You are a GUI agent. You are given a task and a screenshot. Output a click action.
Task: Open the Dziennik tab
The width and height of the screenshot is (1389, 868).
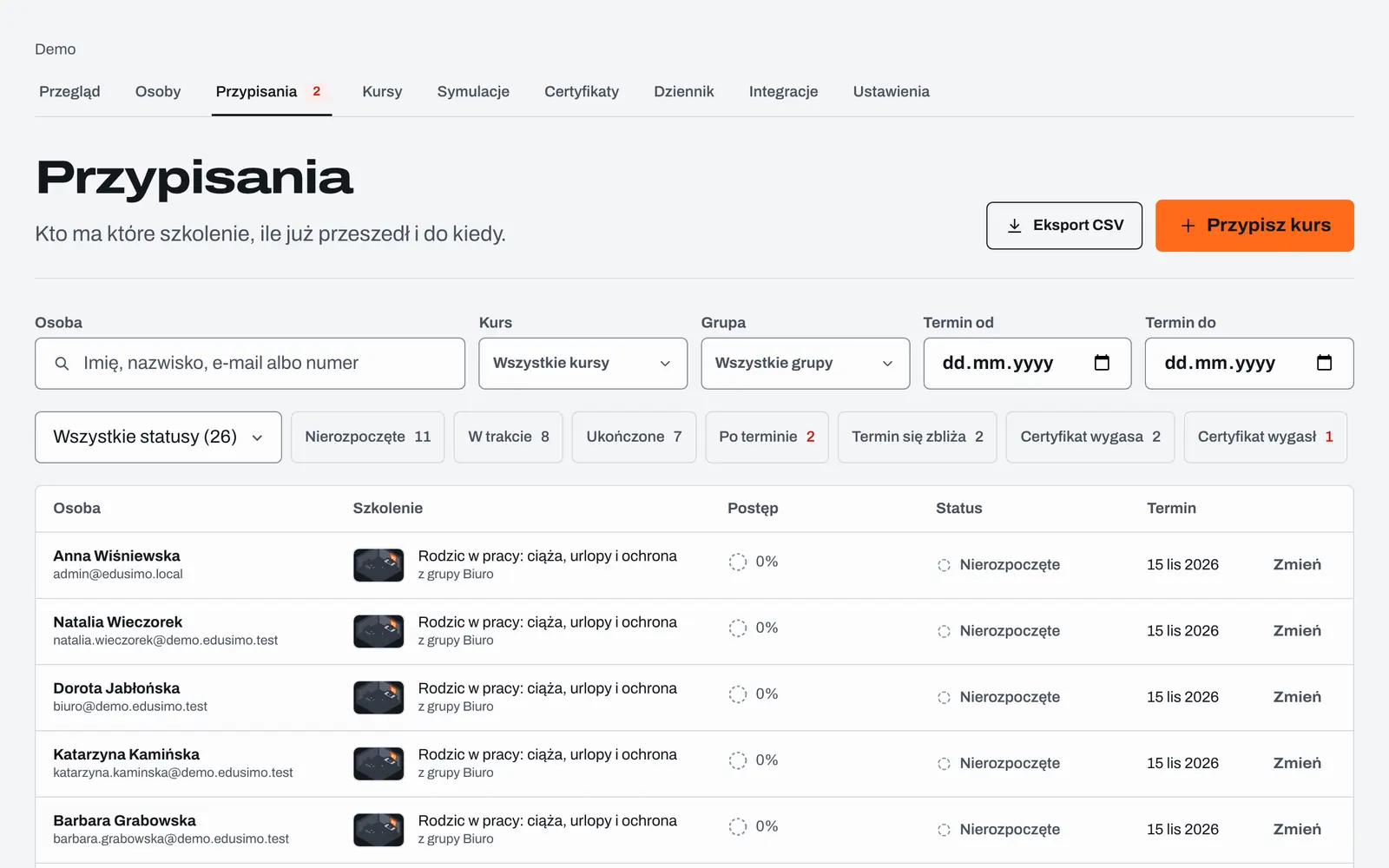(x=684, y=91)
